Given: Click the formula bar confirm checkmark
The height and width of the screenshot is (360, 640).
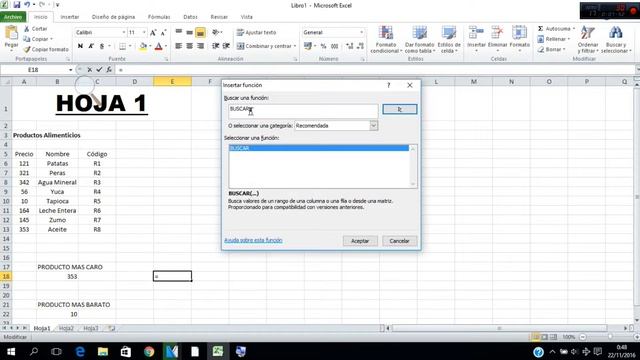Looking at the screenshot, I should click(x=99, y=70).
